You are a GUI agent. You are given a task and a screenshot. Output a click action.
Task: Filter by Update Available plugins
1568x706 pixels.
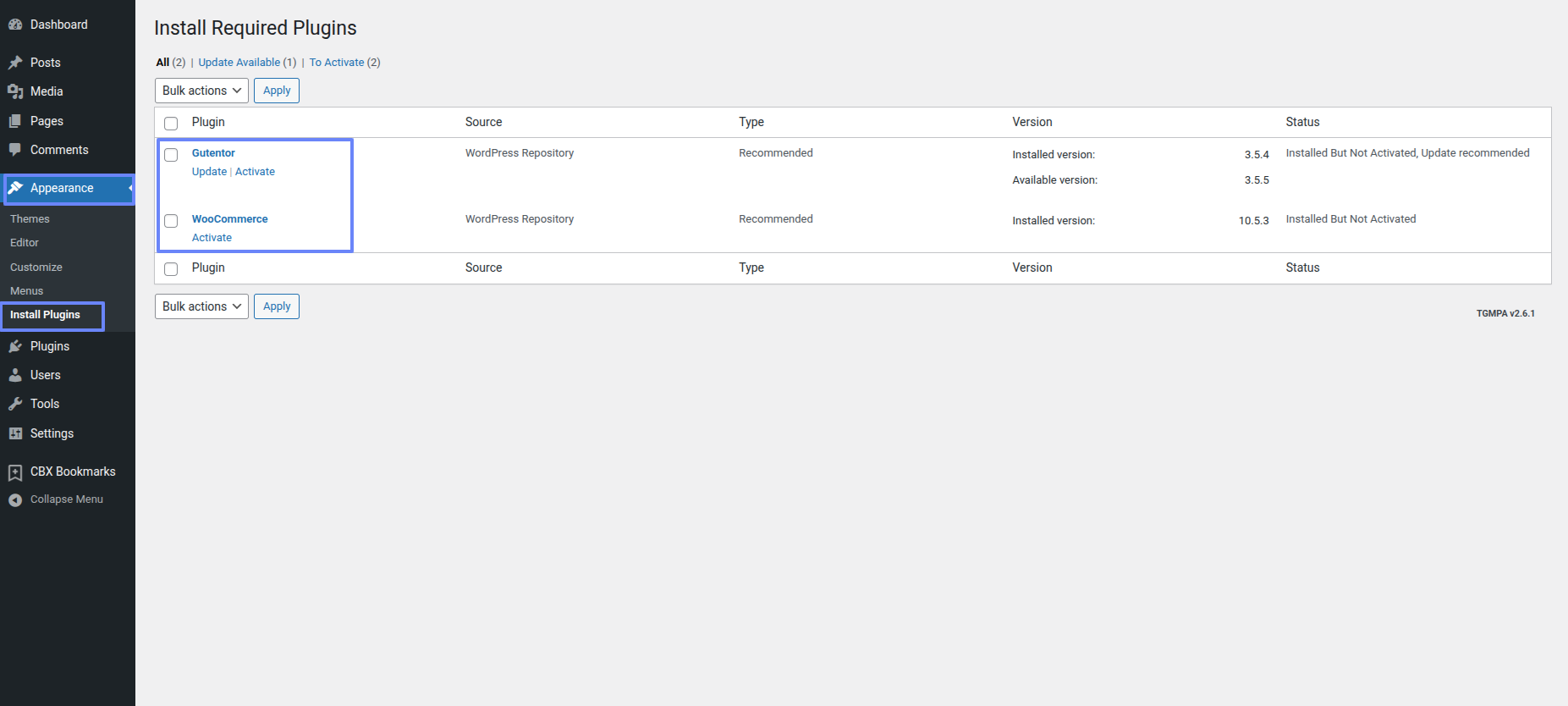pos(239,63)
